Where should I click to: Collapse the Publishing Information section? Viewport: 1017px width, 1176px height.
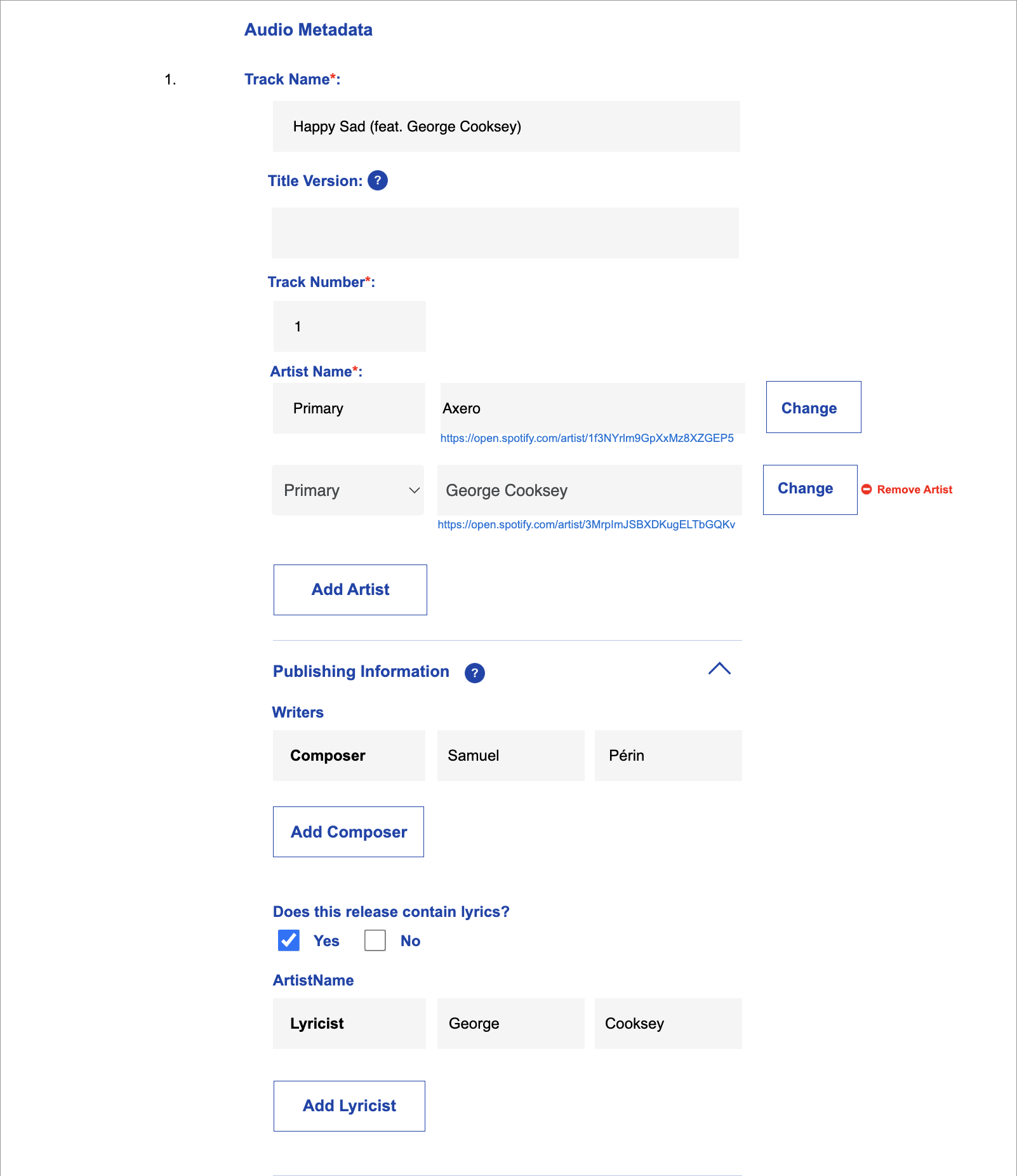(x=719, y=669)
